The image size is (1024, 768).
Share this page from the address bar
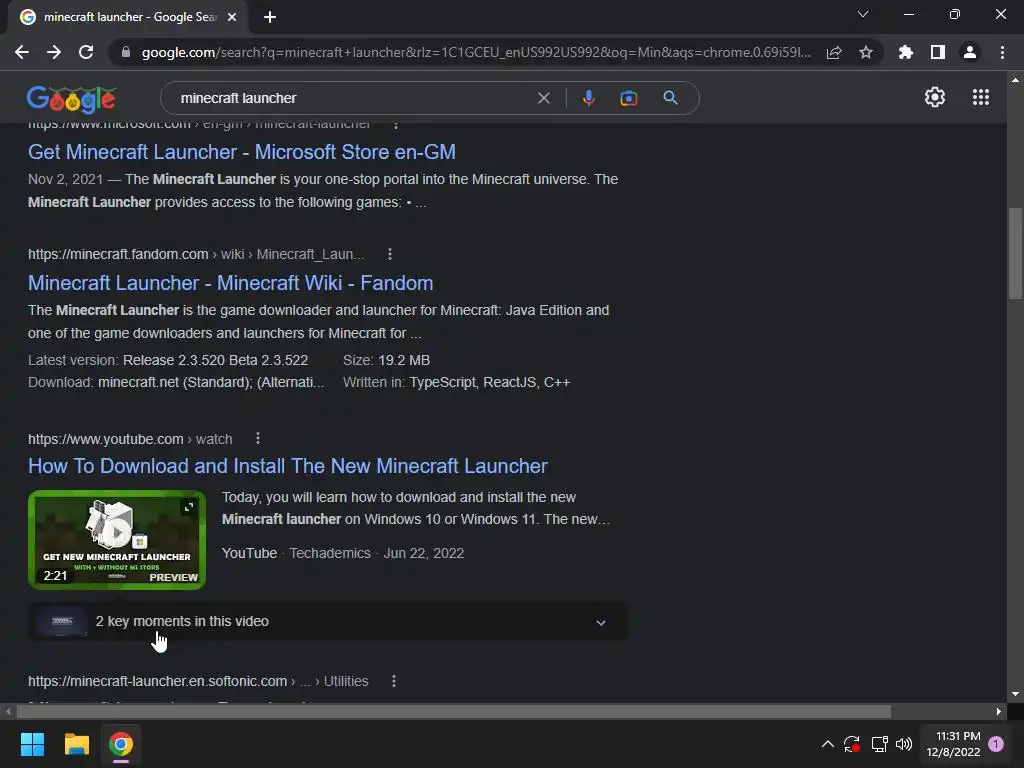click(834, 52)
